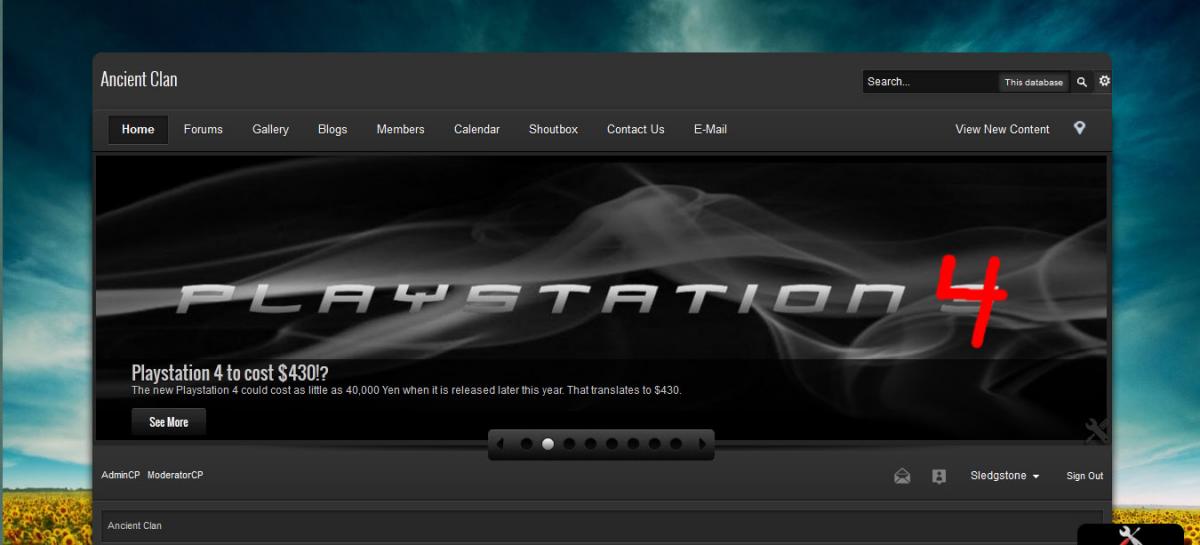Image resolution: width=1200 pixels, height=545 pixels.
Task: Focus the Search input field
Action: pos(930,82)
